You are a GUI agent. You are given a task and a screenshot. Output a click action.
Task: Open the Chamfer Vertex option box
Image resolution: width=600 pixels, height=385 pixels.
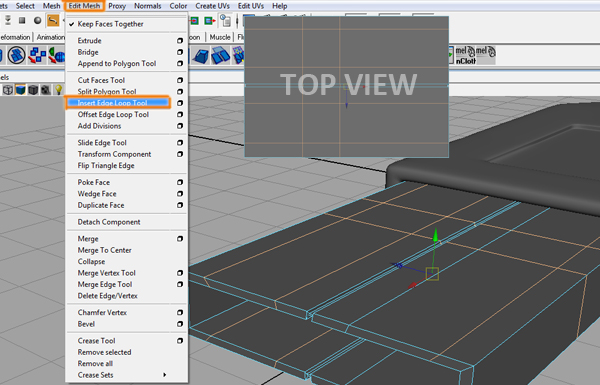(x=180, y=313)
